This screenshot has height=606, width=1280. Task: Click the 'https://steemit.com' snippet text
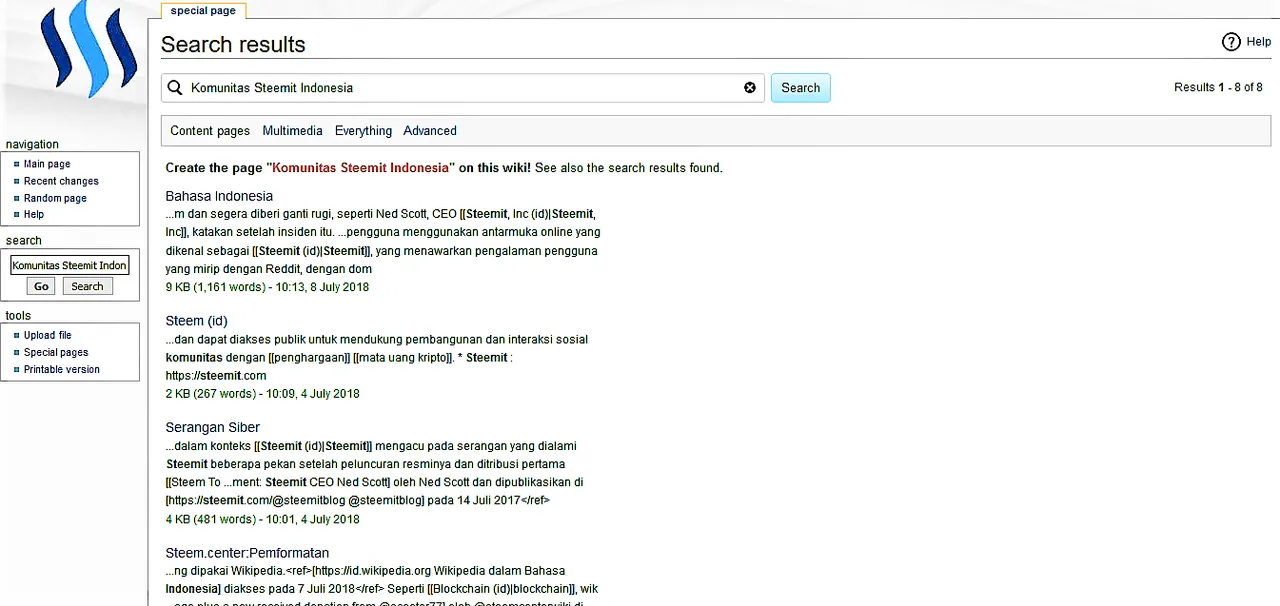pyautogui.click(x=216, y=375)
